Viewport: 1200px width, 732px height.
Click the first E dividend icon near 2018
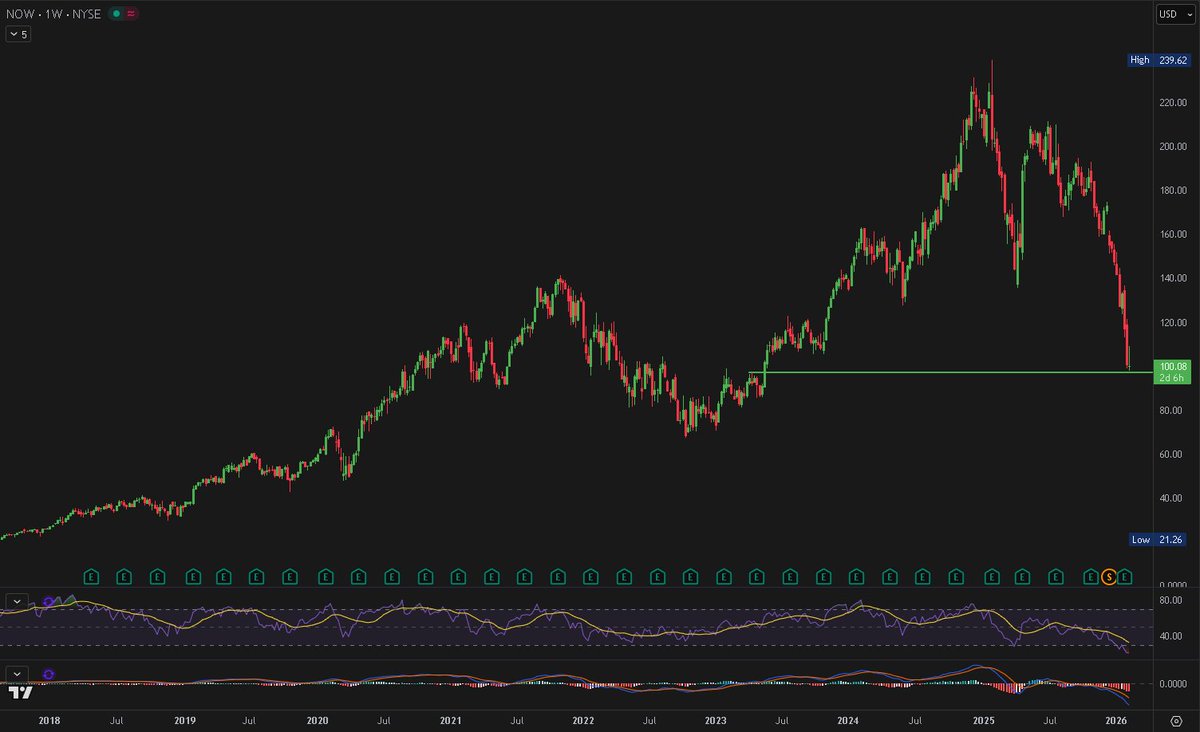(x=90, y=576)
